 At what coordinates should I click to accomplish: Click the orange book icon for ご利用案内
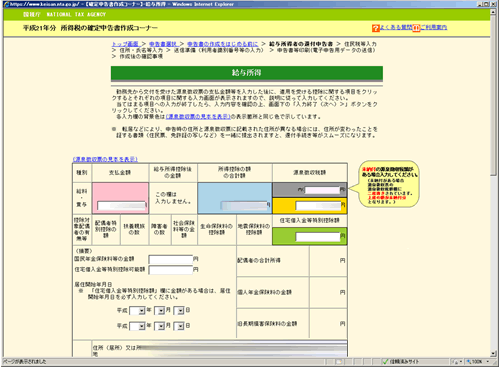click(x=416, y=28)
